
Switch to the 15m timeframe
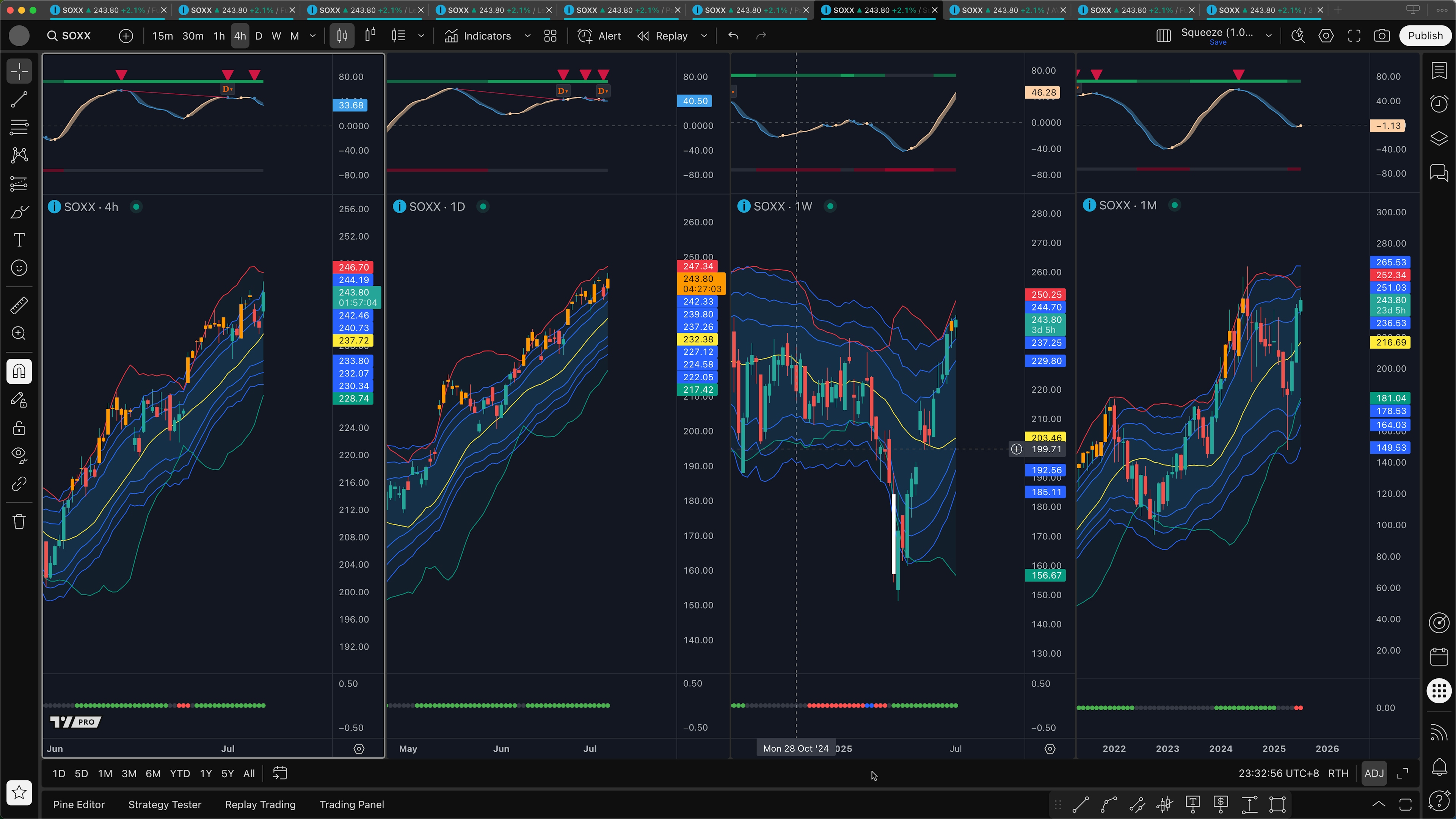(162, 36)
